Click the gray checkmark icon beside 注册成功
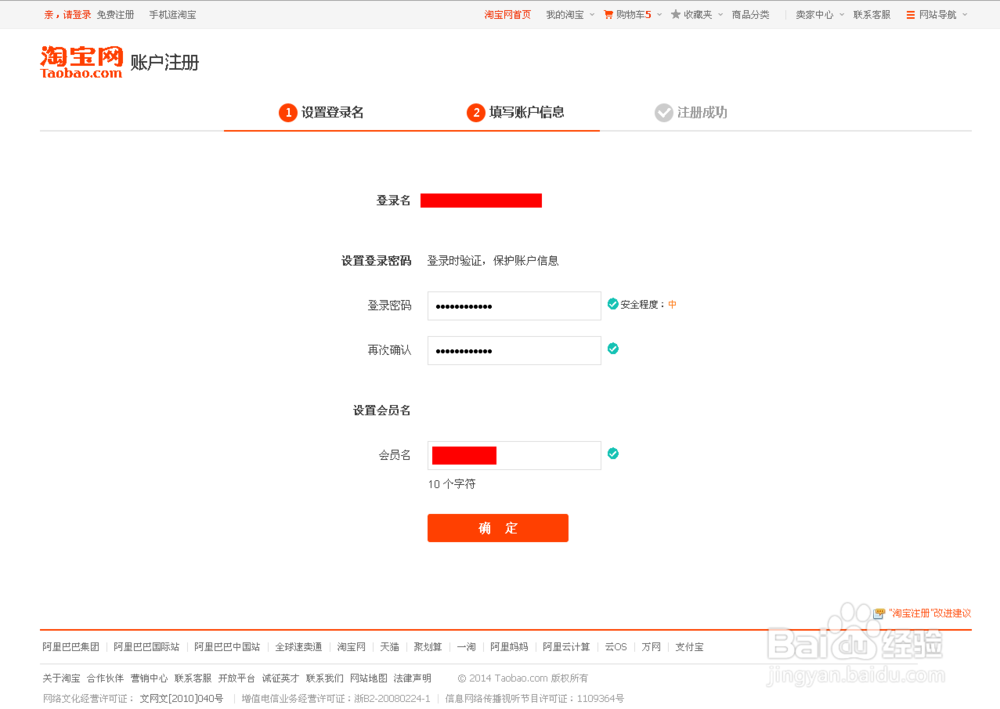The width and height of the screenshot is (1000, 709). click(x=664, y=113)
